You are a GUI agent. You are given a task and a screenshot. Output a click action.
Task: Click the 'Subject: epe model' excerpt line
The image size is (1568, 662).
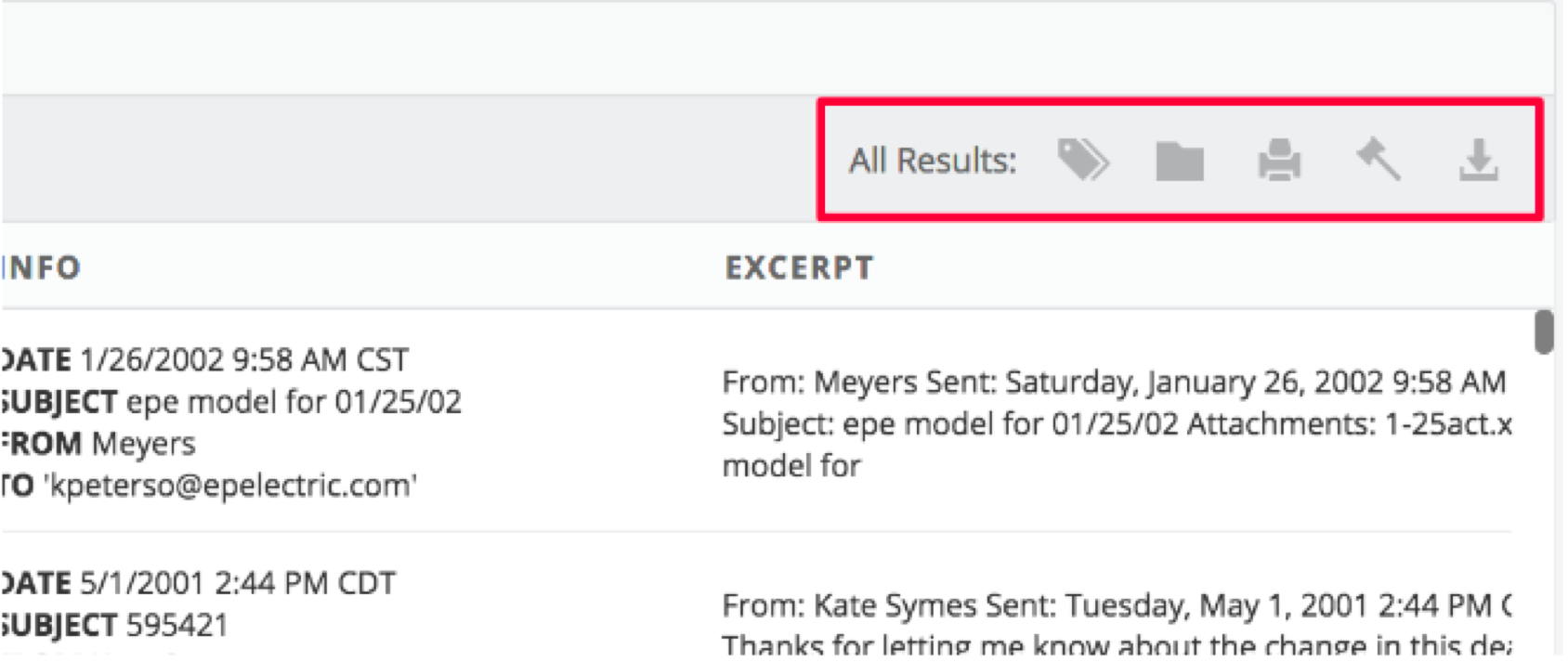pos(1117,423)
